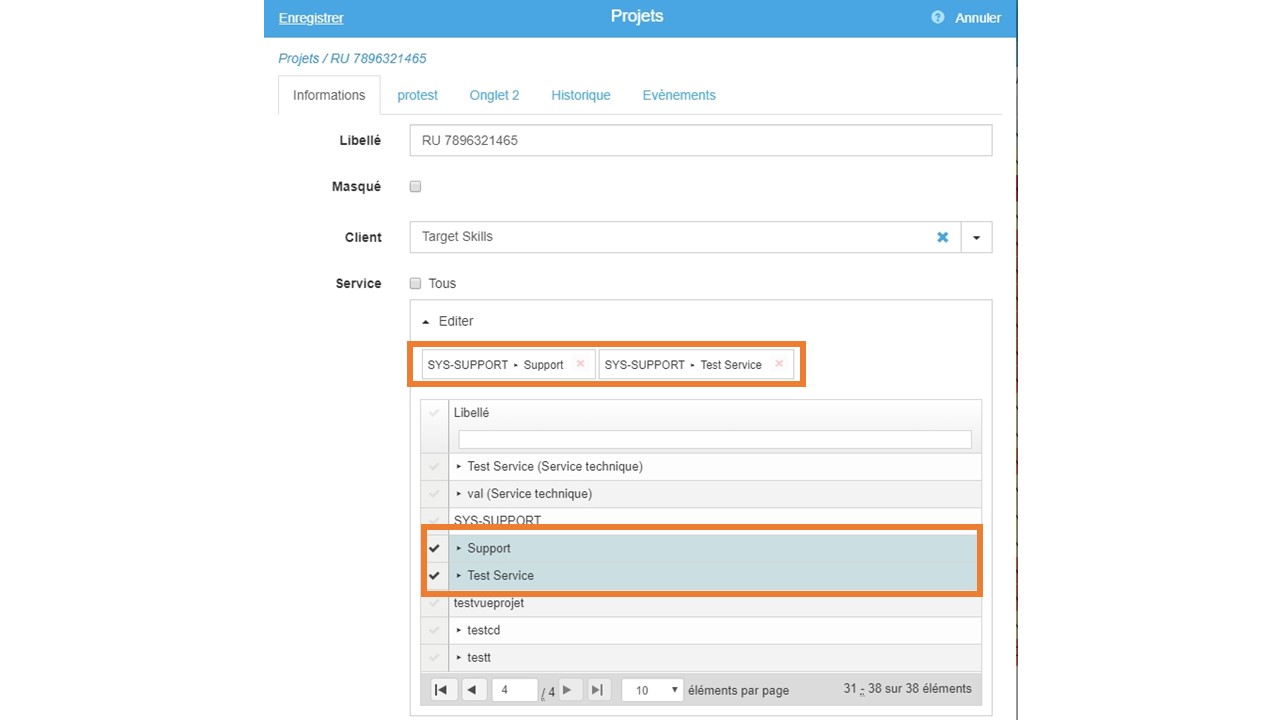The width and height of the screenshot is (1280, 720).
Task: Open the help question mark icon
Action: tap(937, 17)
